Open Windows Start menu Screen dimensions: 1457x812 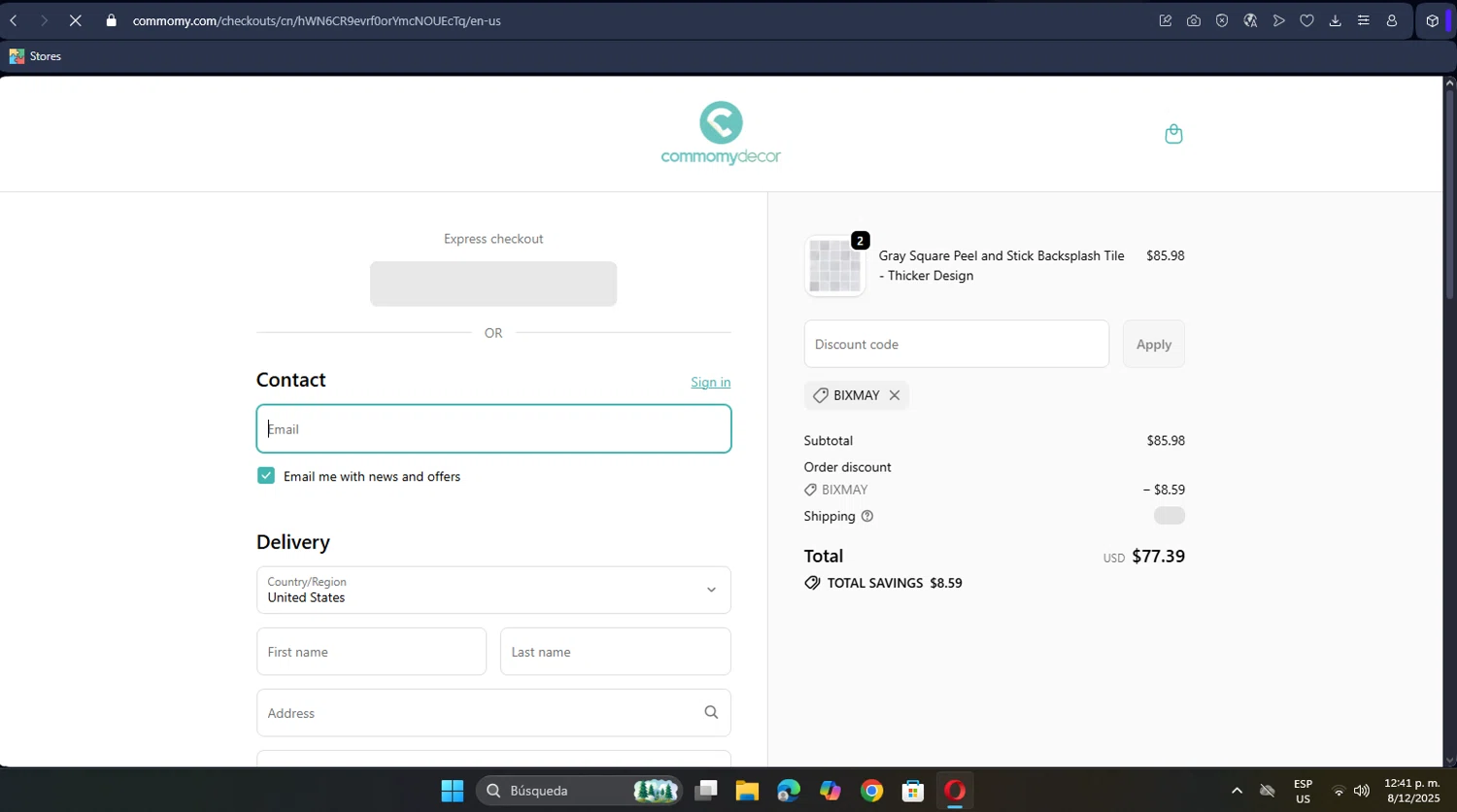click(453, 791)
